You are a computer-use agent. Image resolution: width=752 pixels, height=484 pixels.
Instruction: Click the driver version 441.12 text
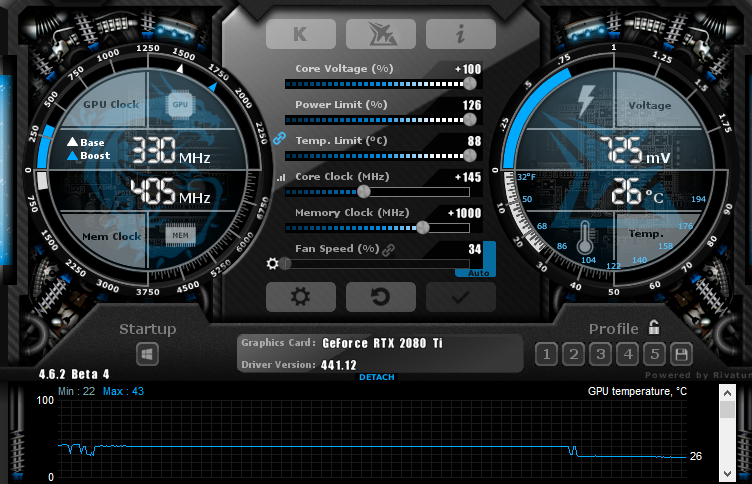pyautogui.click(x=339, y=365)
